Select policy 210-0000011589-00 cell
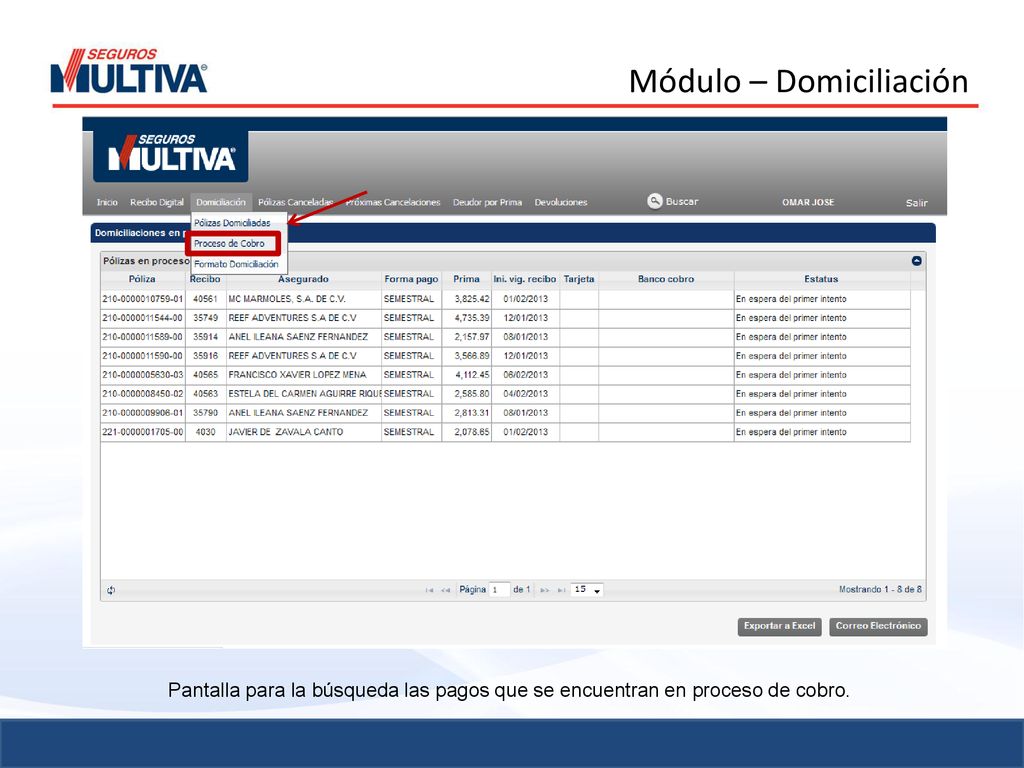The width and height of the screenshot is (1024, 768). pos(142,337)
